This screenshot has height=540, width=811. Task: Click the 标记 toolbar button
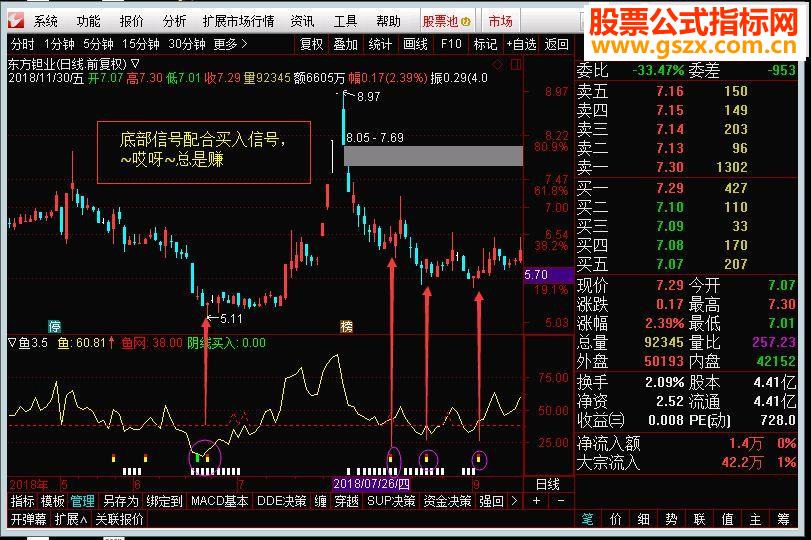tap(485, 44)
